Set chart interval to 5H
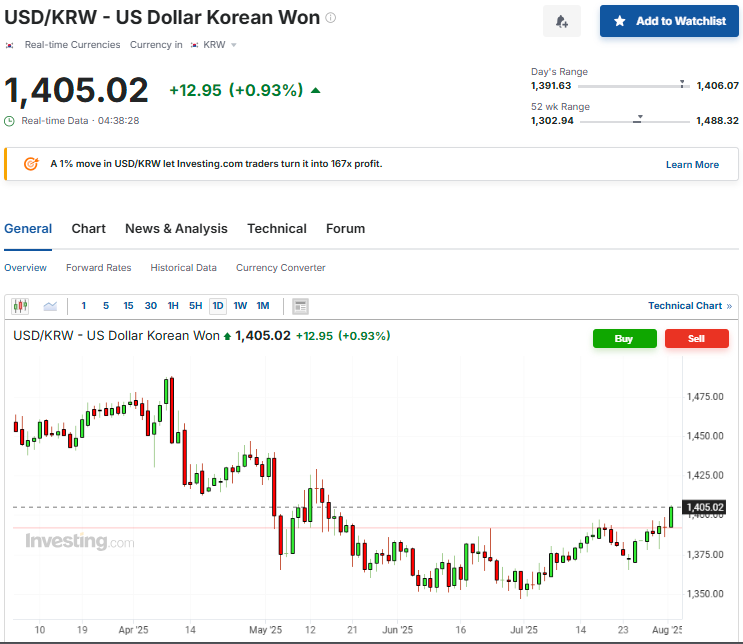This screenshot has height=644, width=743. coord(196,306)
